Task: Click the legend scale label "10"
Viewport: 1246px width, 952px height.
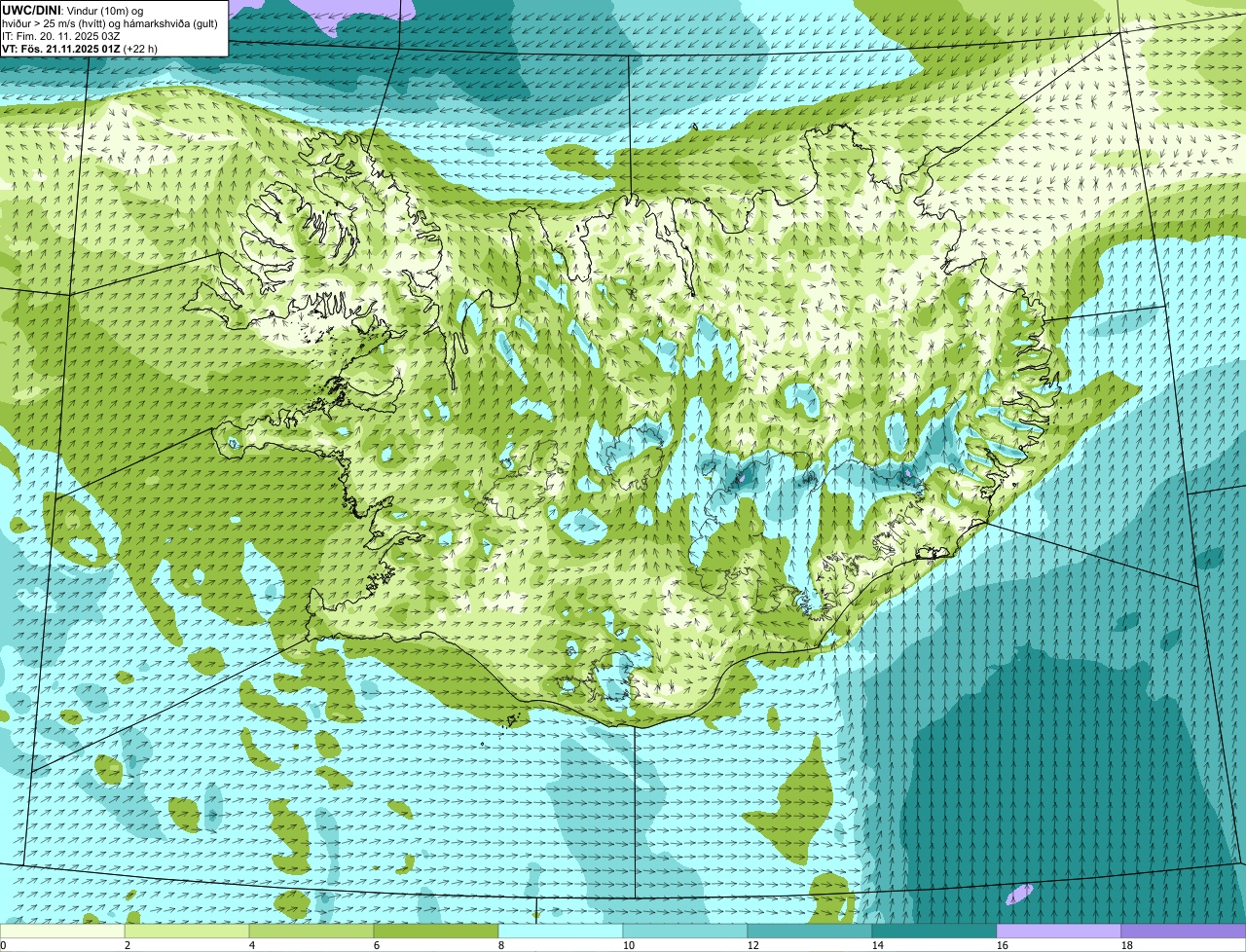Action: coord(629,945)
